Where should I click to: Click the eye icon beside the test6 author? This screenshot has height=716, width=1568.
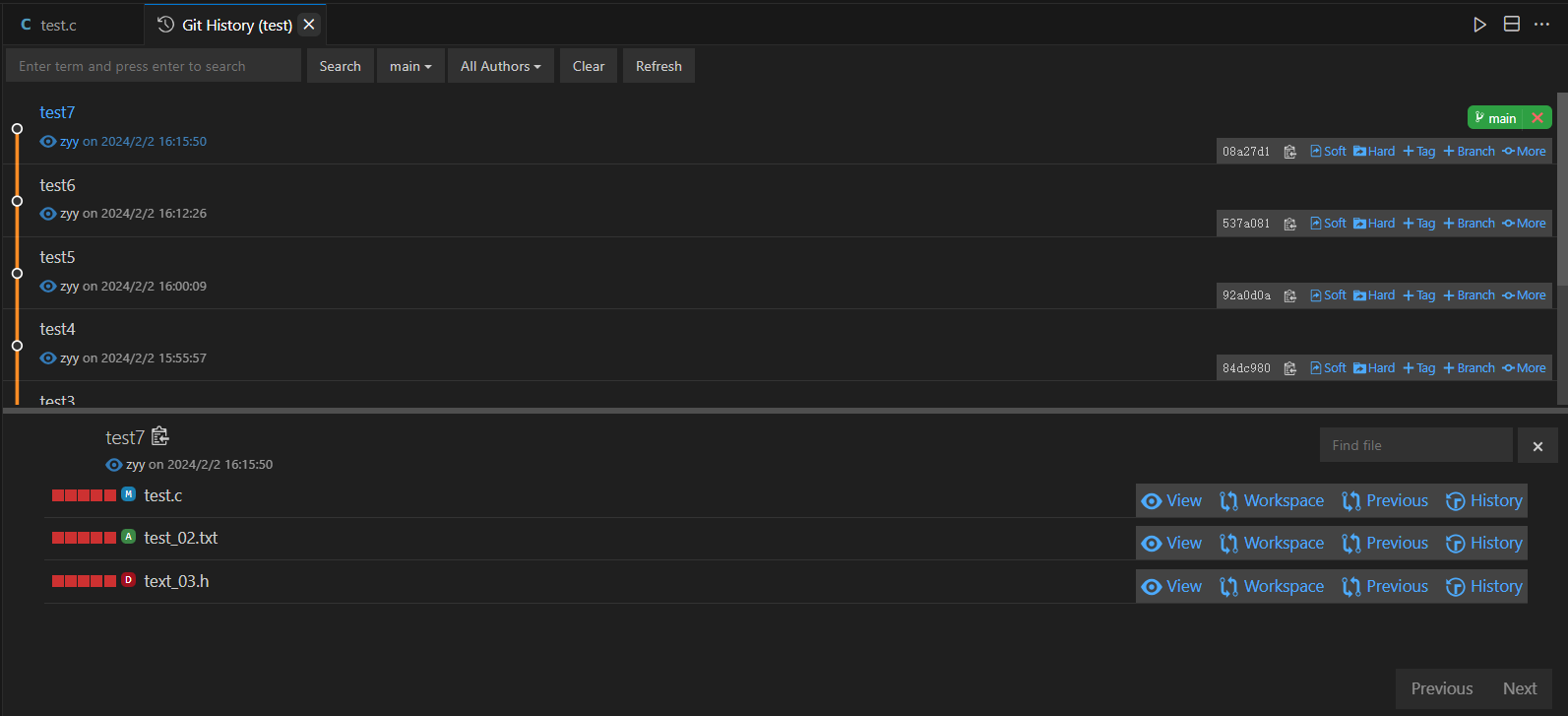point(47,214)
